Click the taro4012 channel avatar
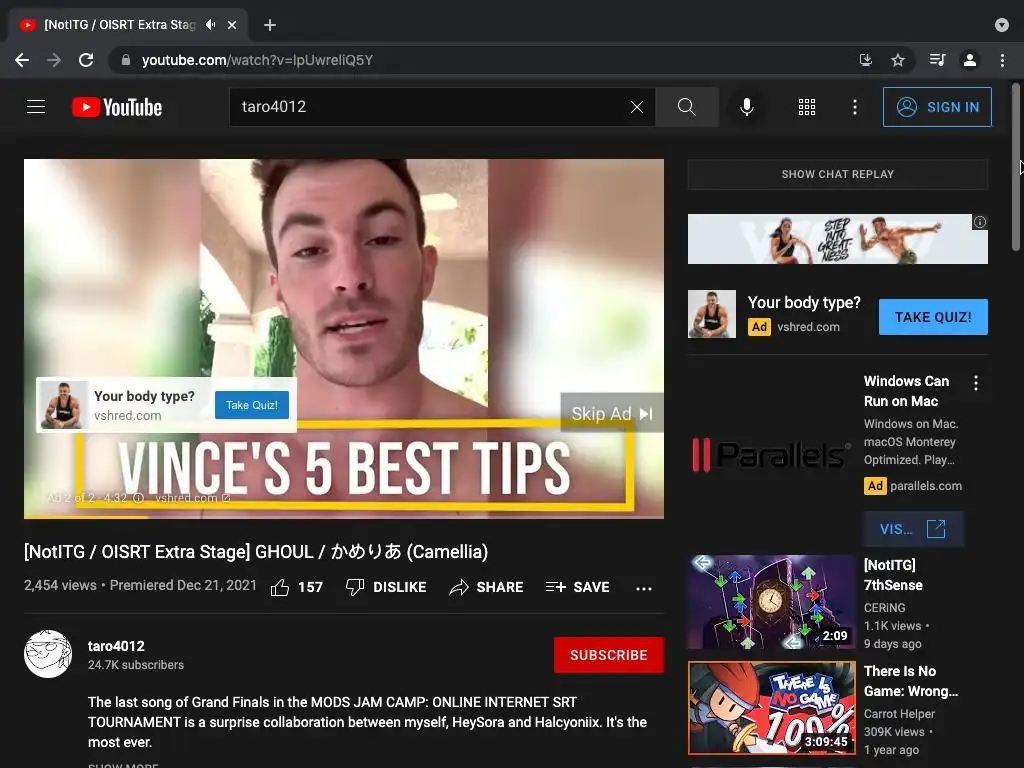The width and height of the screenshot is (1024, 768). (x=48, y=654)
